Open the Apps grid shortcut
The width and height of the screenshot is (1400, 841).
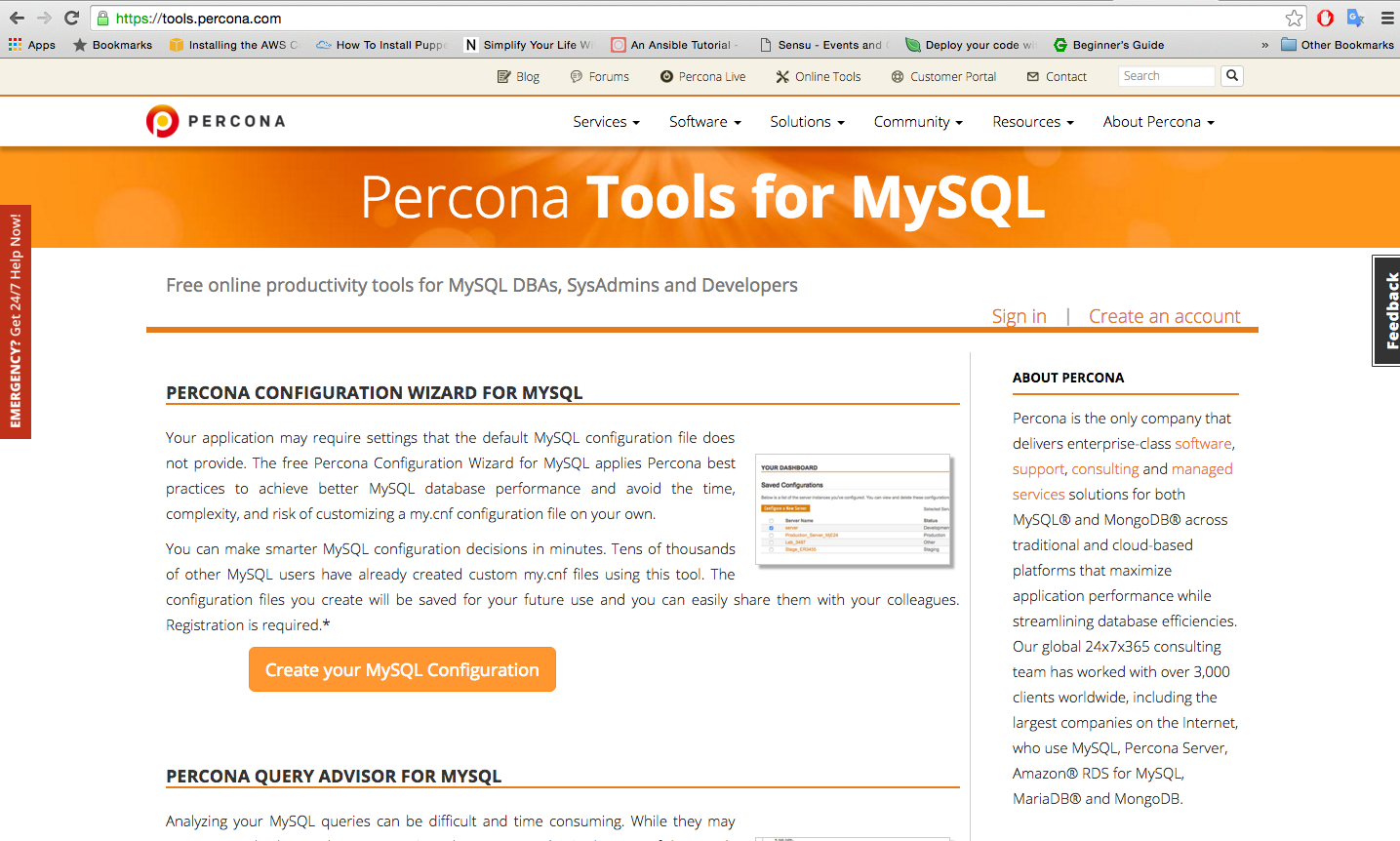[x=31, y=45]
